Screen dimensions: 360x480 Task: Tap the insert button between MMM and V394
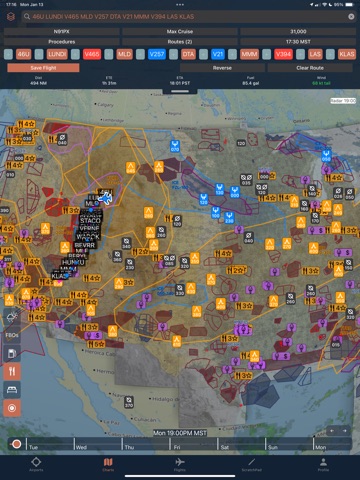[266, 54]
